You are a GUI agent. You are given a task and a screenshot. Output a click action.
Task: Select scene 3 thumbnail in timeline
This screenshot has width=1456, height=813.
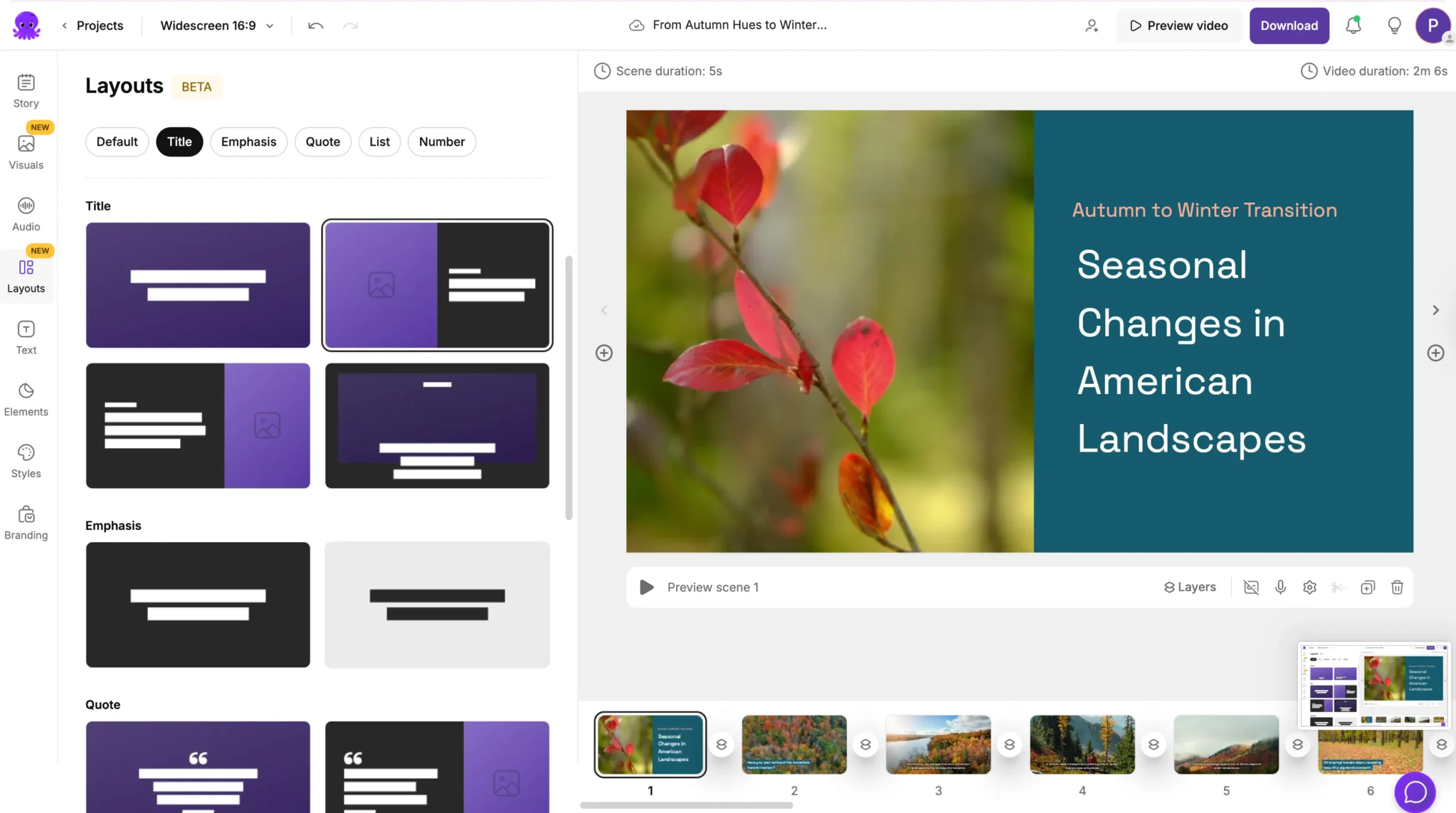tap(938, 744)
